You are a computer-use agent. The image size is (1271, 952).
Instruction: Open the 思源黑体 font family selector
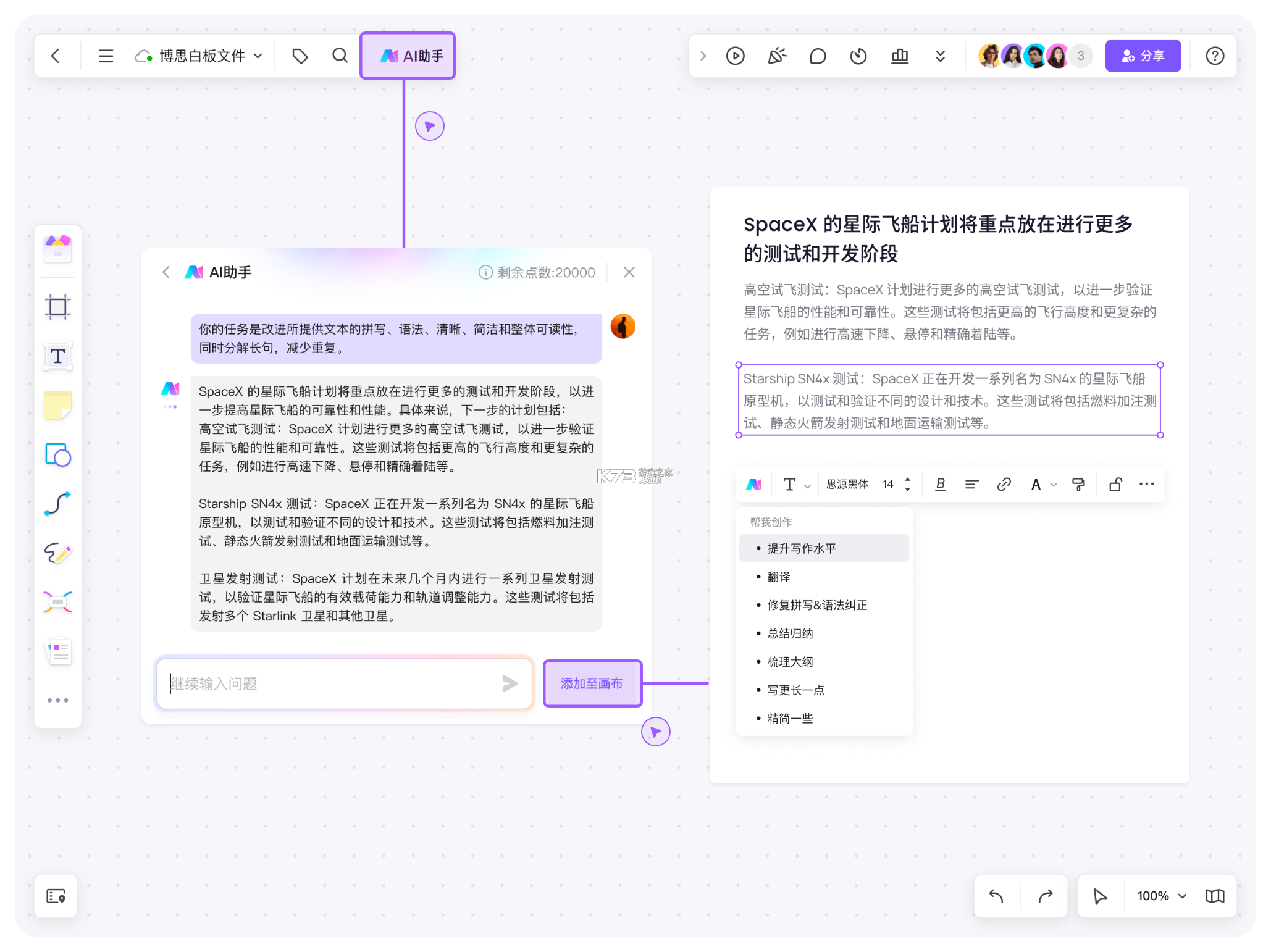point(847,485)
